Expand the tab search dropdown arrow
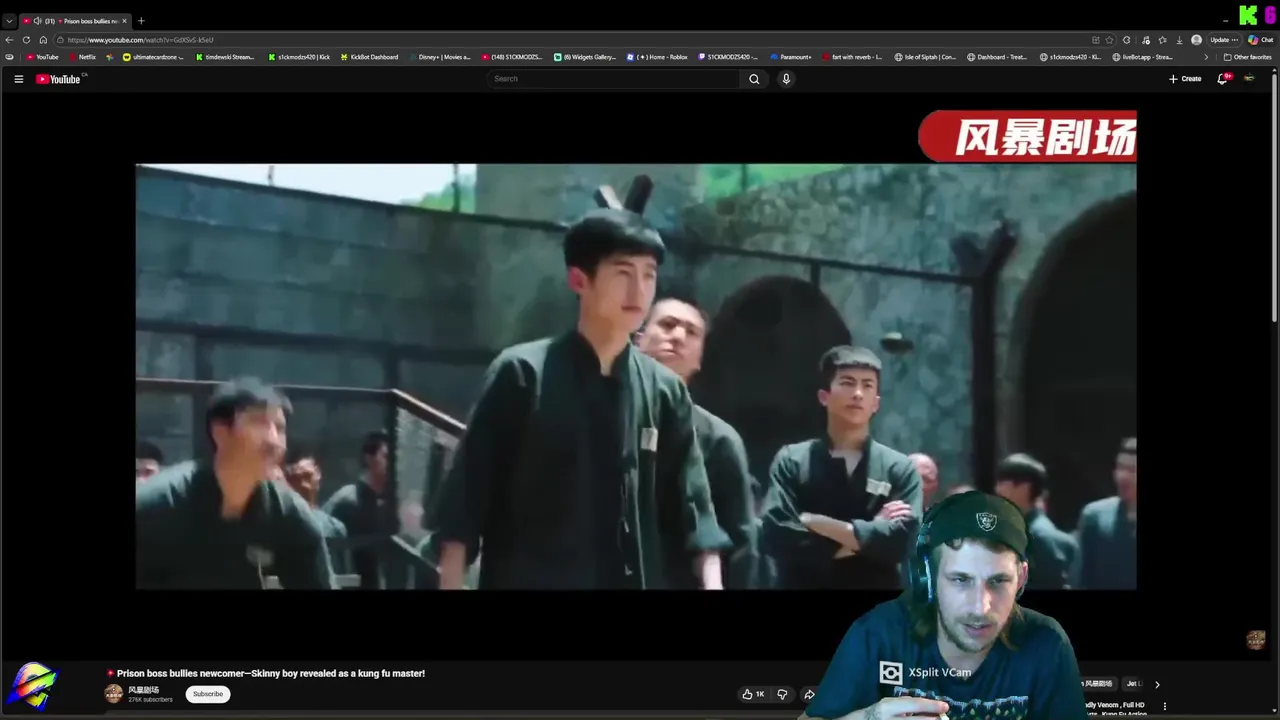Viewport: 1280px width, 720px height. (x=9, y=21)
